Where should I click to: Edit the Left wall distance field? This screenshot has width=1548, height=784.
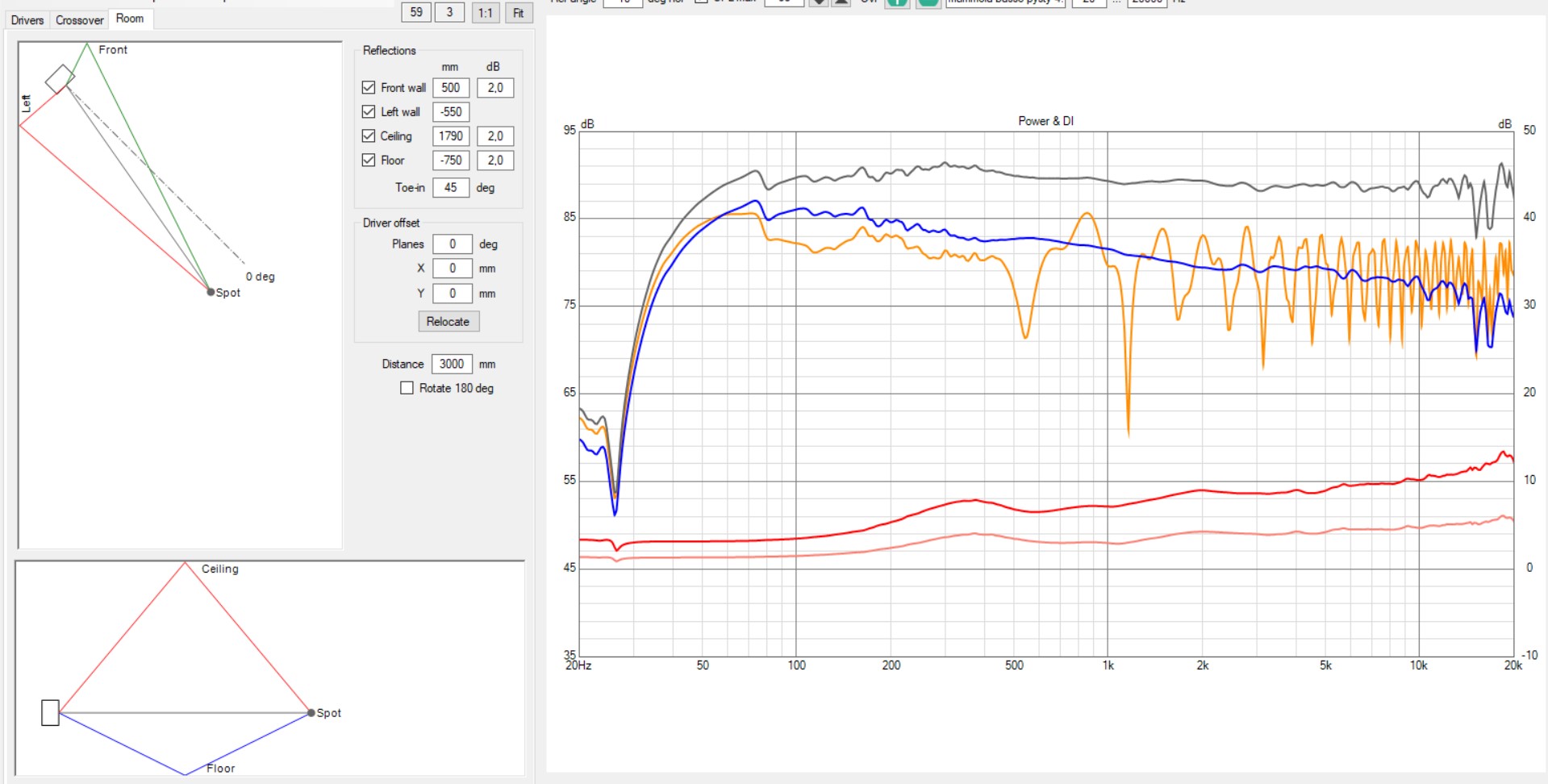[451, 111]
